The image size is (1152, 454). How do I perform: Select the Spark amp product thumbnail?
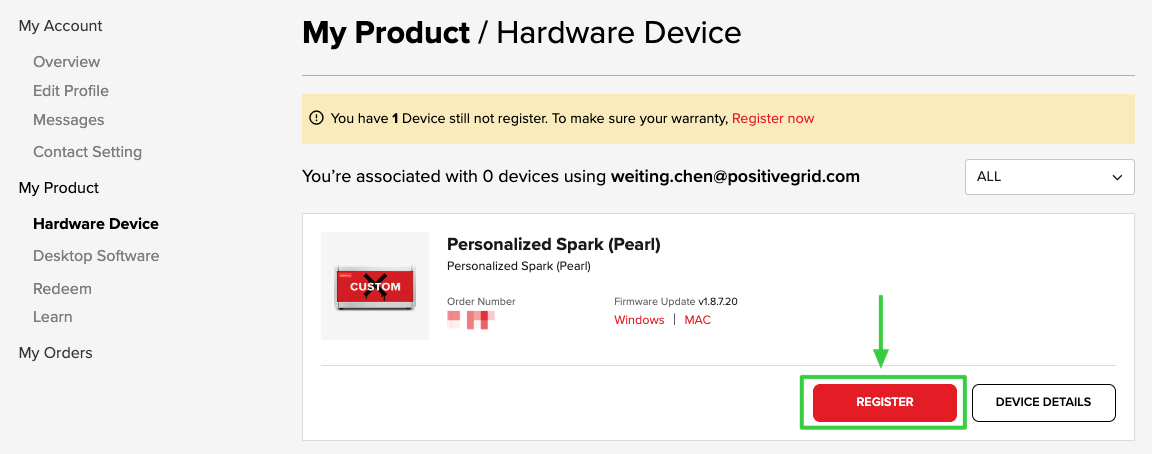(x=375, y=286)
